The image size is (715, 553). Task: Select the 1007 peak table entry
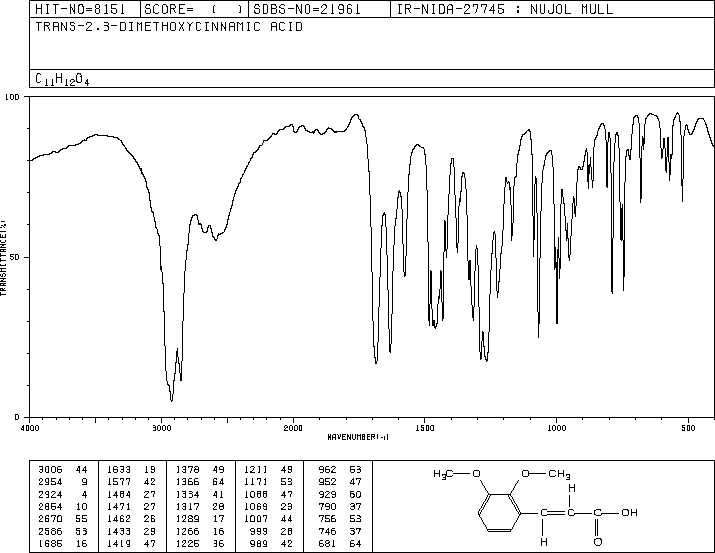coord(268,519)
